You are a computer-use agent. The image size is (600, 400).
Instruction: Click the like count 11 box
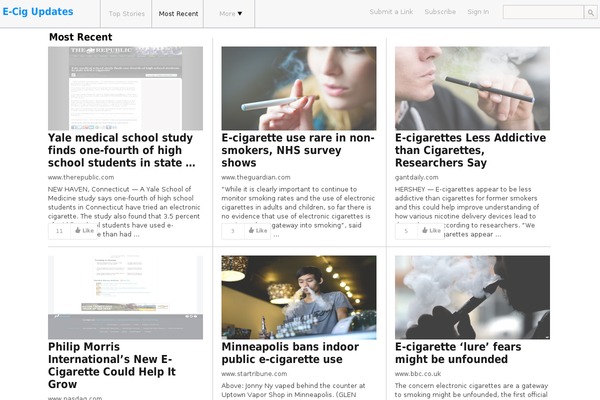coord(59,231)
